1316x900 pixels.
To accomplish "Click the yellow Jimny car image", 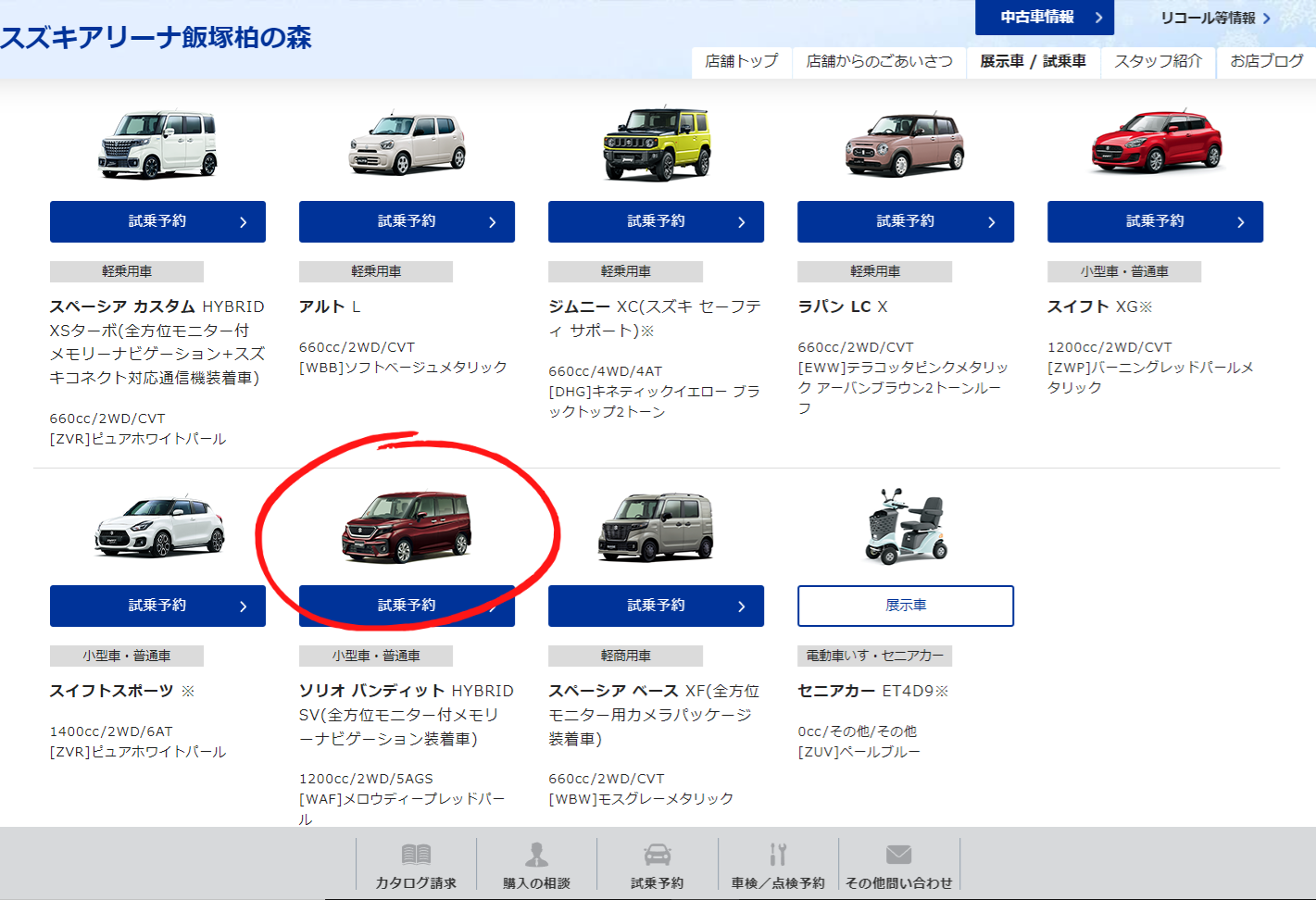I will 657,144.
